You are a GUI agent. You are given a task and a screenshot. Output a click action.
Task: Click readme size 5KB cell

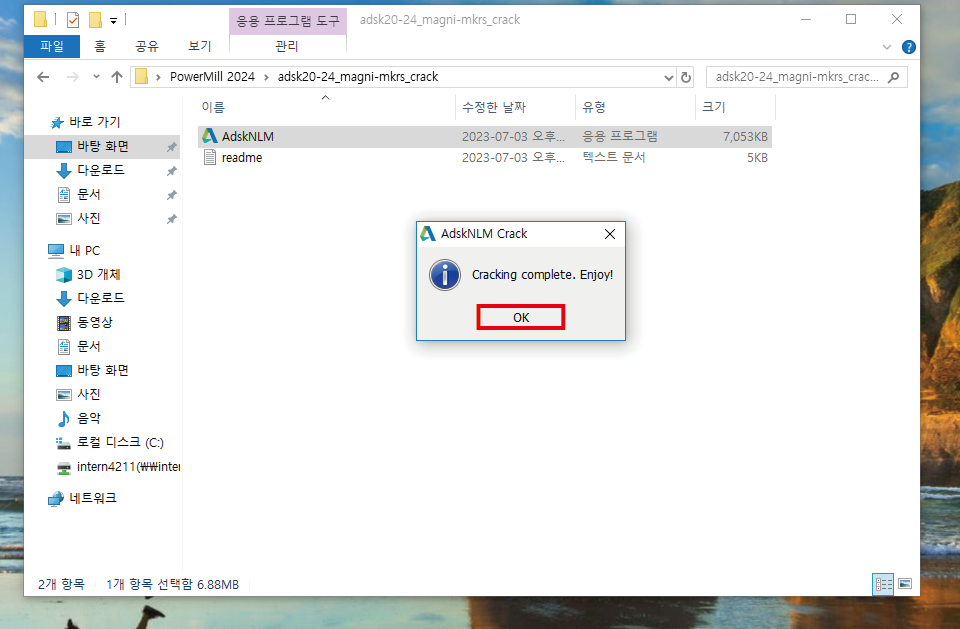757,158
